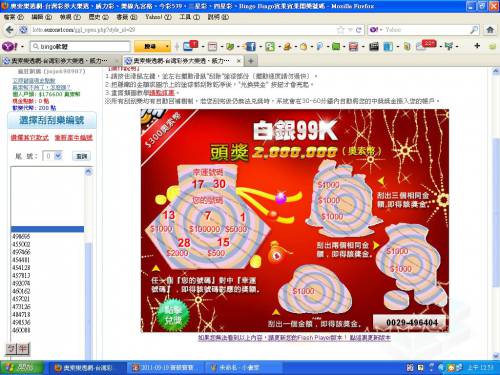
Task: Click the home icon in the navigation bar
Action: pos(490,30)
